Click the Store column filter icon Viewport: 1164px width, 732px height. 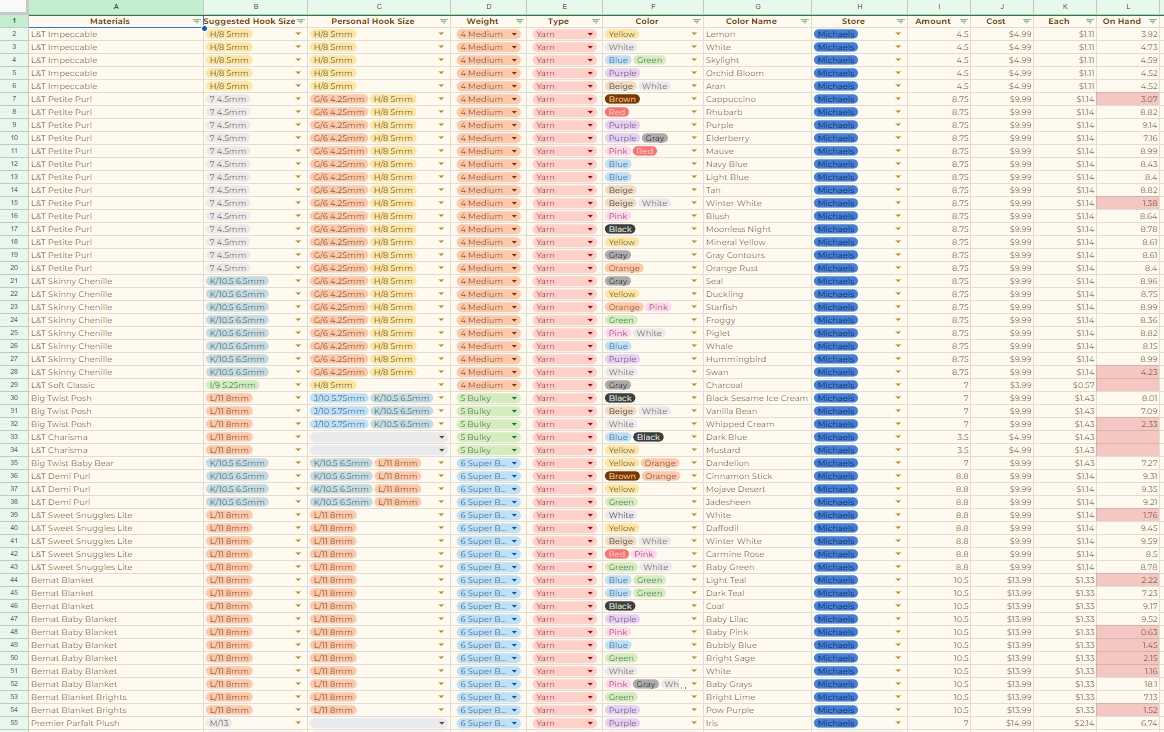(901, 21)
